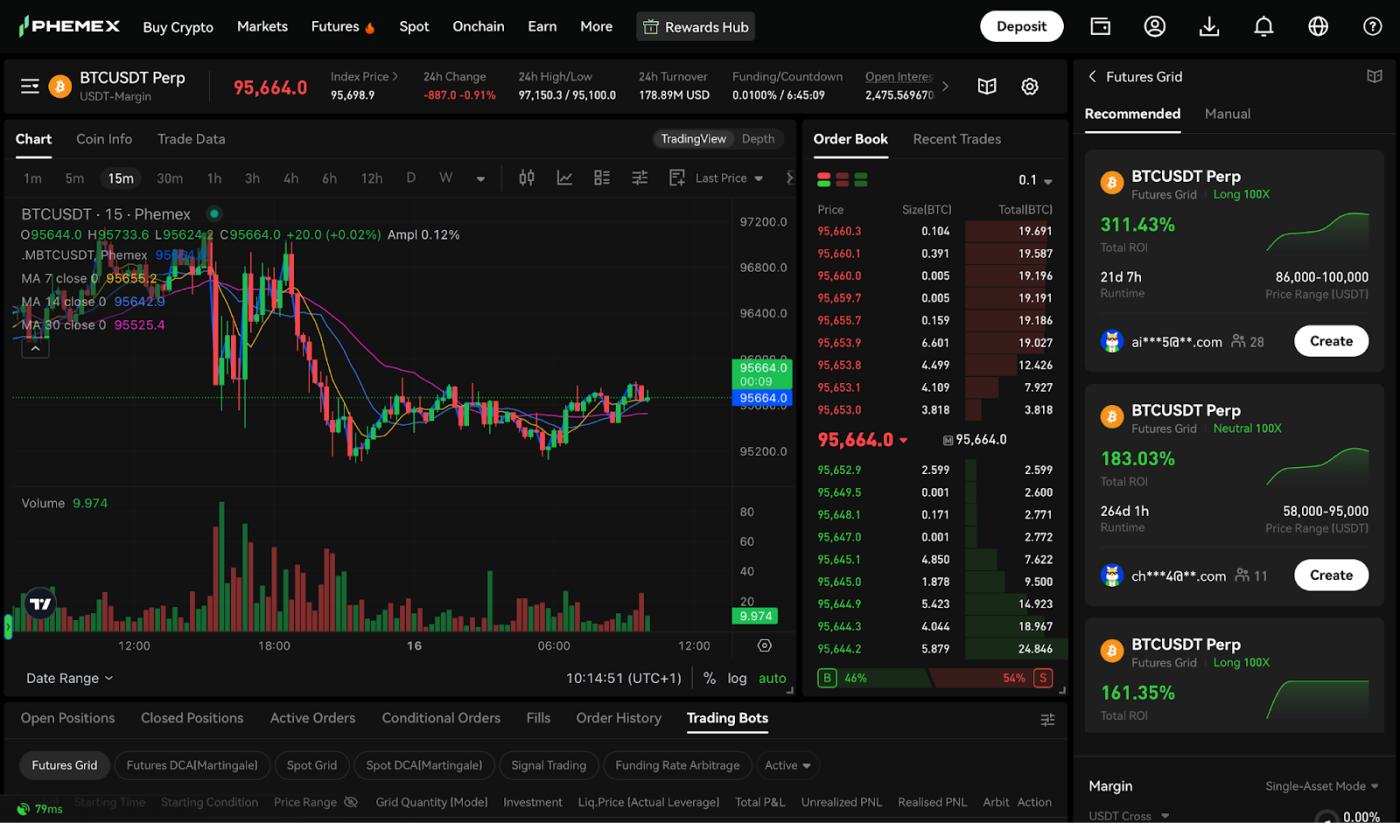Viewport: 1400px width, 823px height.
Task: Open the chart layout comparison icon
Action: click(x=601, y=177)
